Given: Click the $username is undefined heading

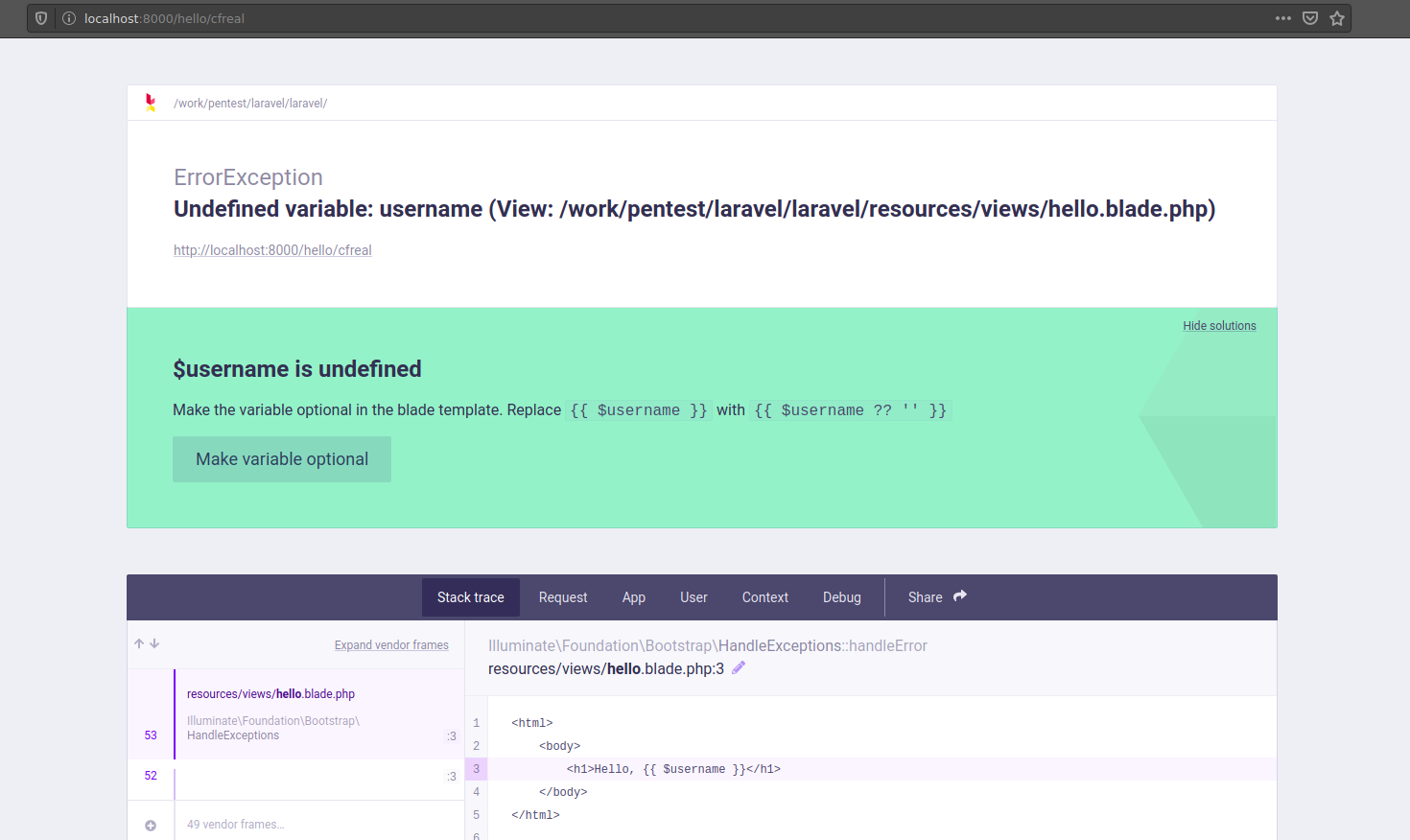Looking at the screenshot, I should 297,369.
